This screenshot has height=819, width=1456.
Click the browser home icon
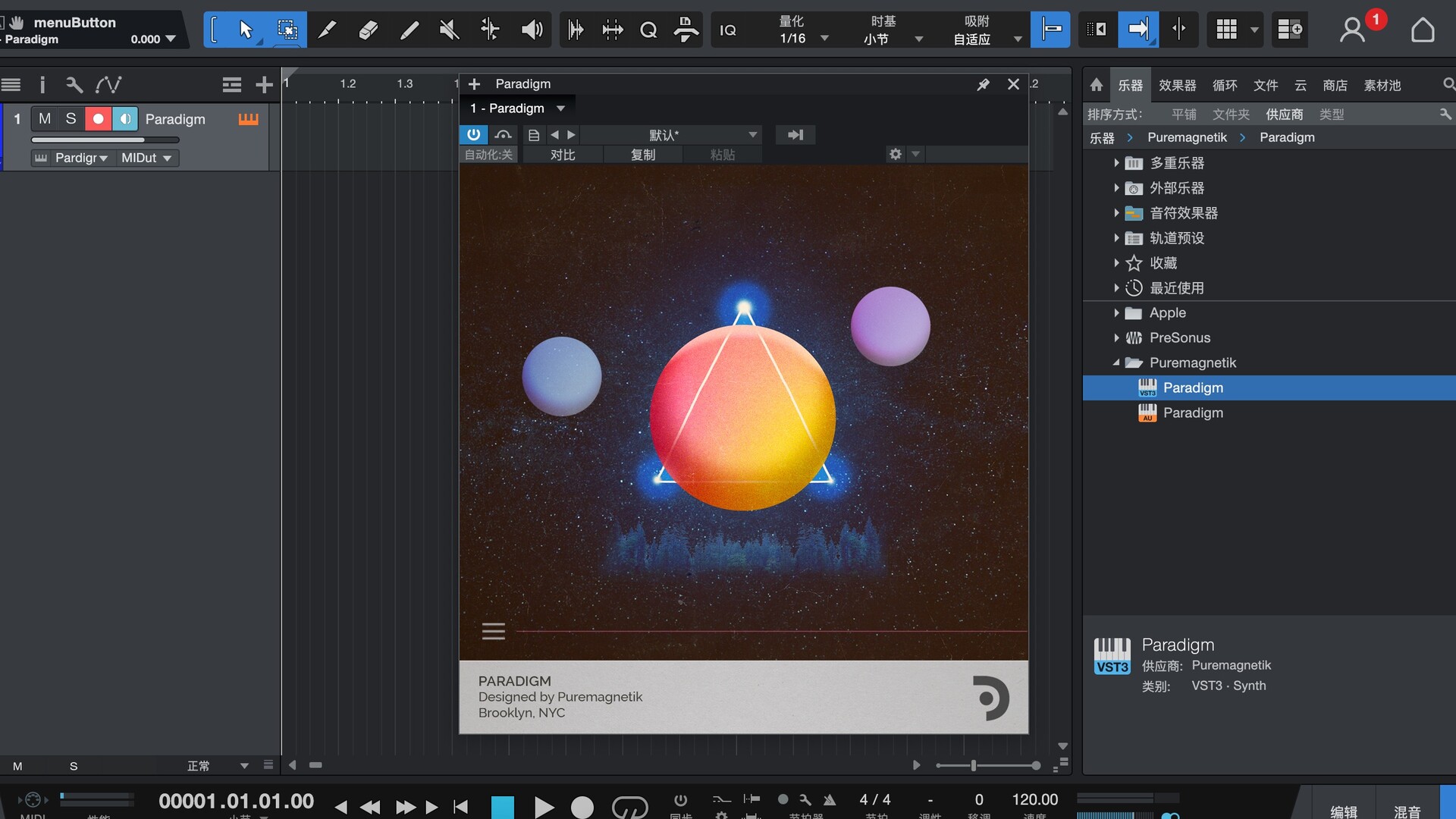coord(1097,85)
